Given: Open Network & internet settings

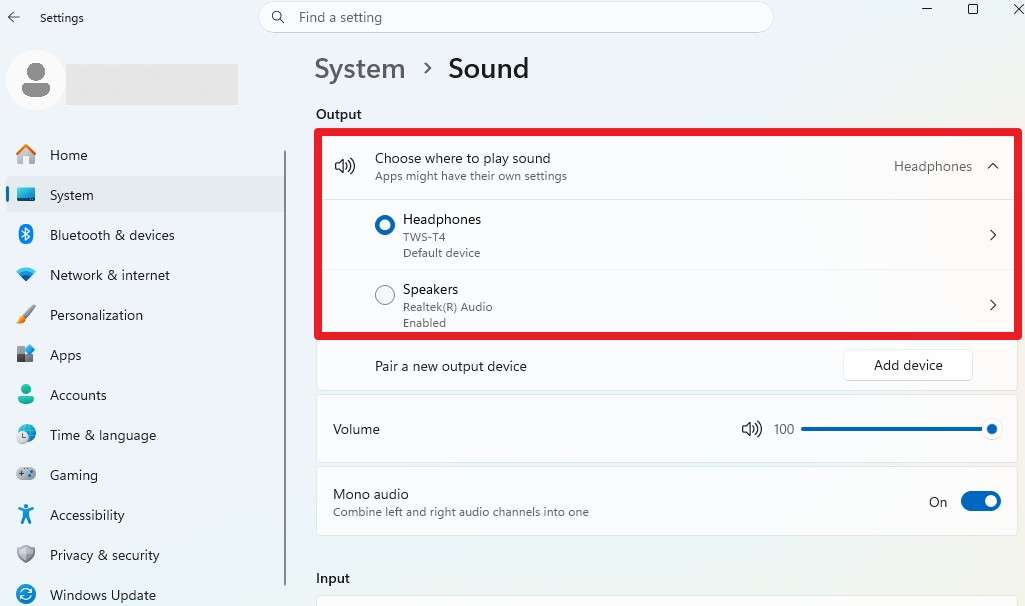Looking at the screenshot, I should [x=144, y=275].
